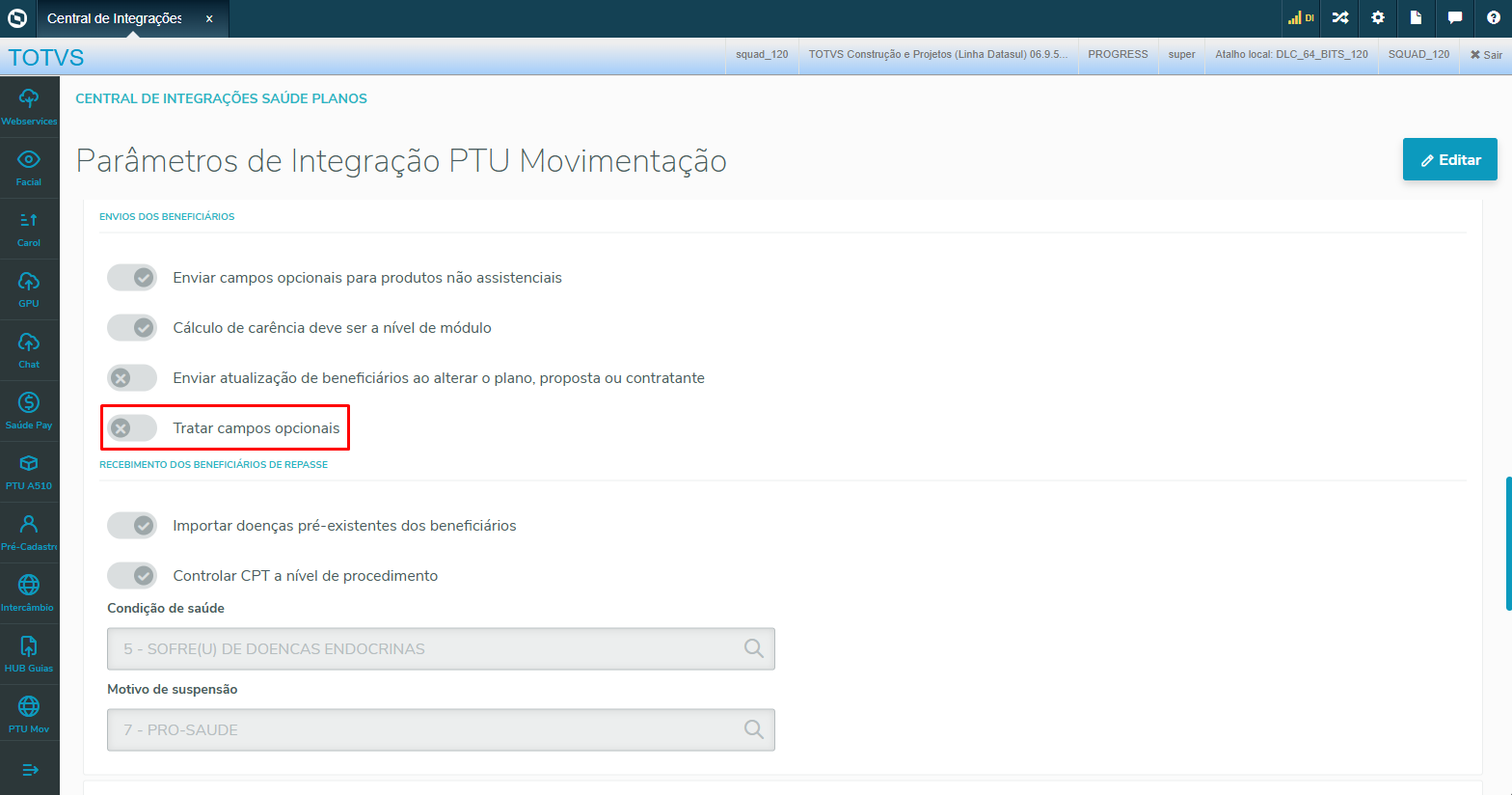This screenshot has height=795, width=1512.
Task: Open search for Motivo de suspensão
Action: (754, 730)
